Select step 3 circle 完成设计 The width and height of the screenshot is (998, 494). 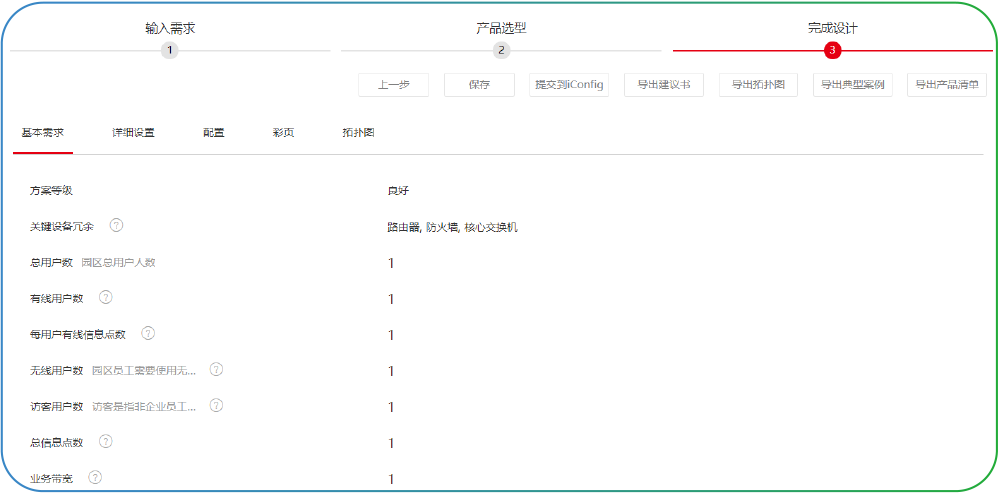pyautogui.click(x=833, y=50)
